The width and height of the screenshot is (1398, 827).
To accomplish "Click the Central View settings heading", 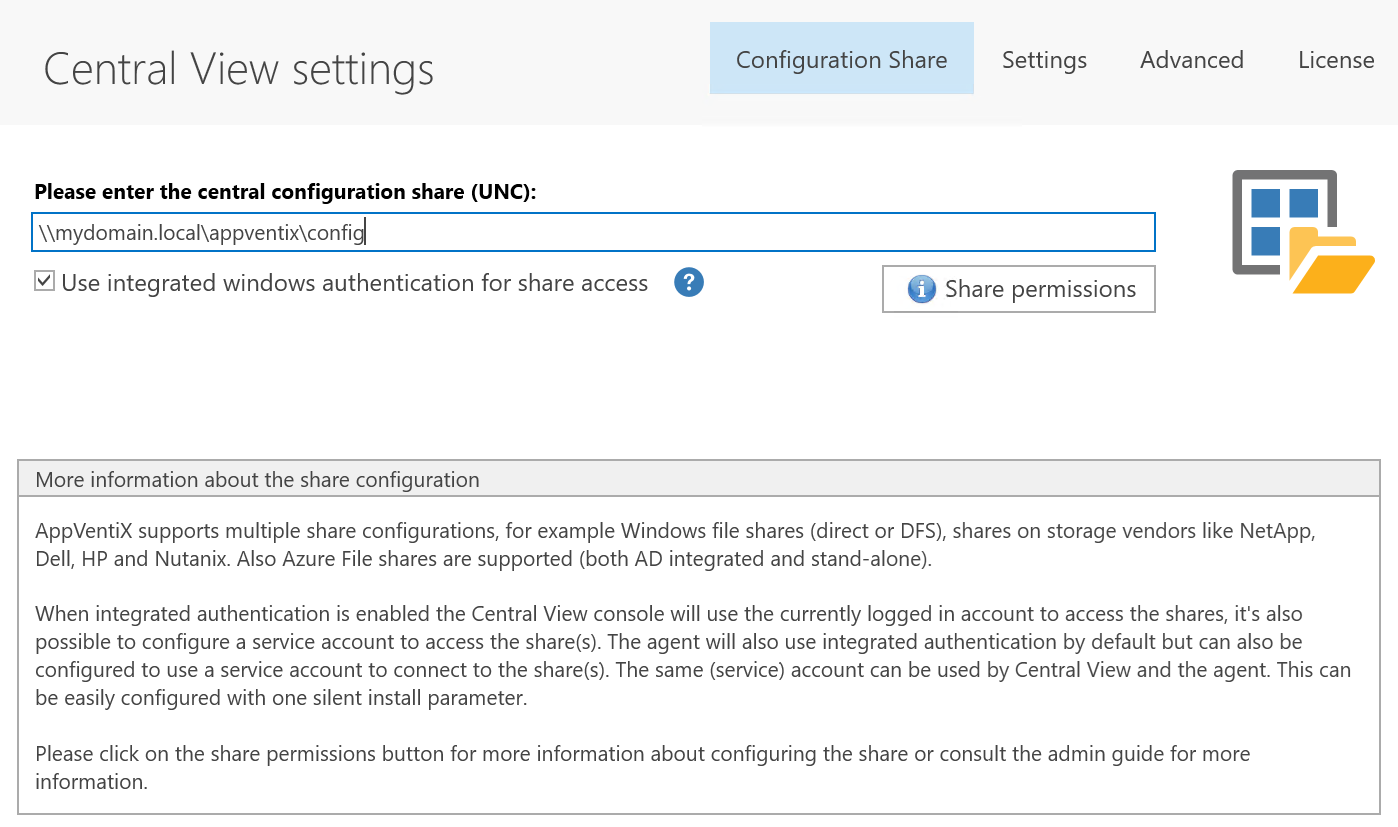I will click(x=239, y=69).
